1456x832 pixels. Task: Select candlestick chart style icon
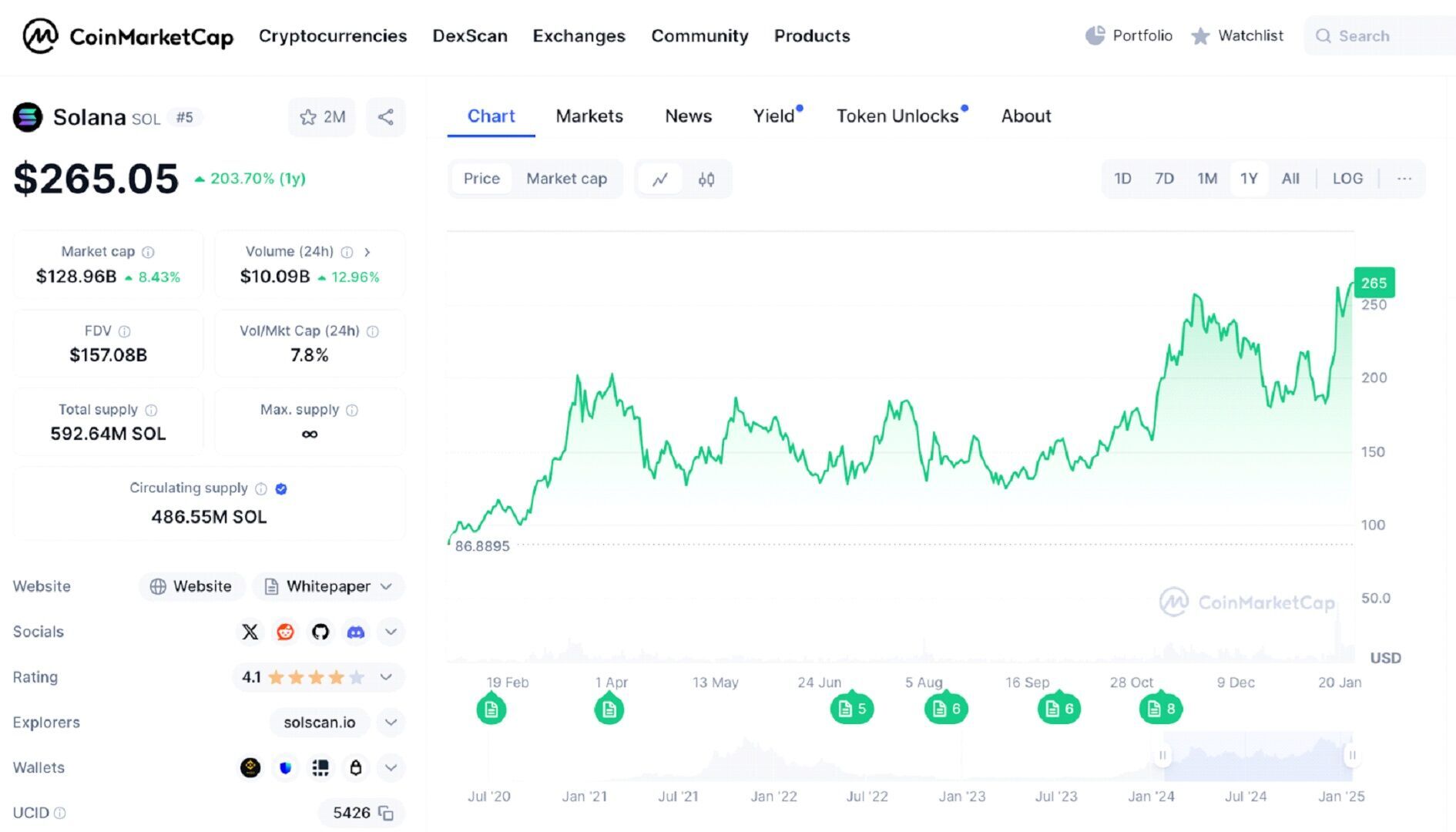pyautogui.click(x=706, y=179)
